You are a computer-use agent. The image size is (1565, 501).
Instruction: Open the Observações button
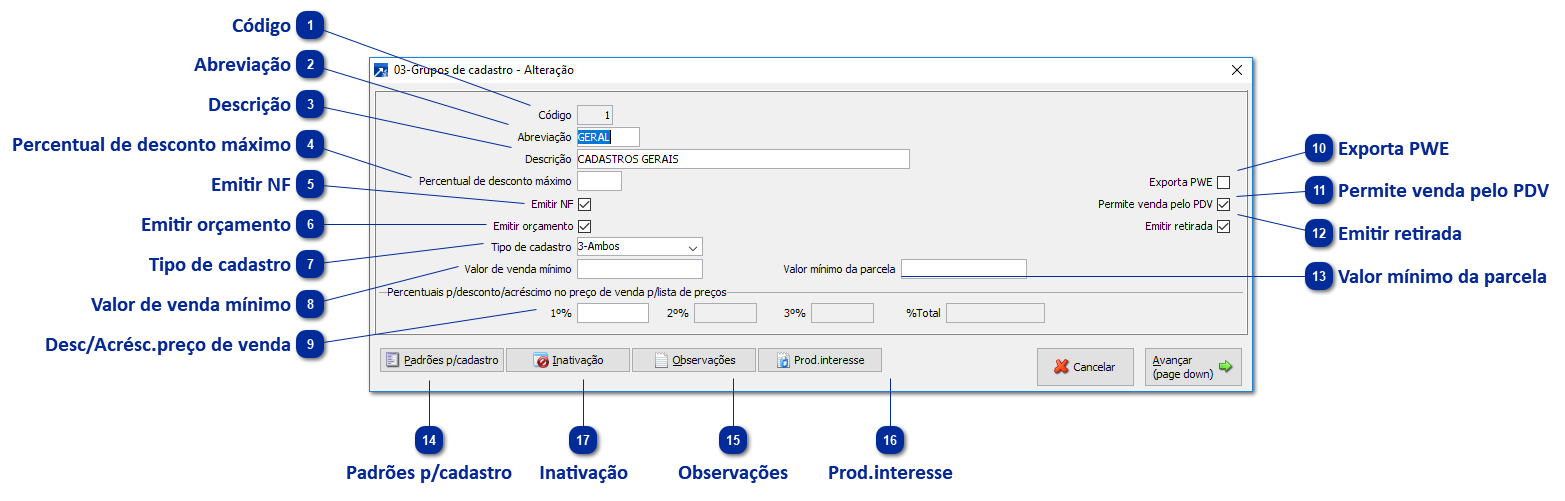[694, 360]
